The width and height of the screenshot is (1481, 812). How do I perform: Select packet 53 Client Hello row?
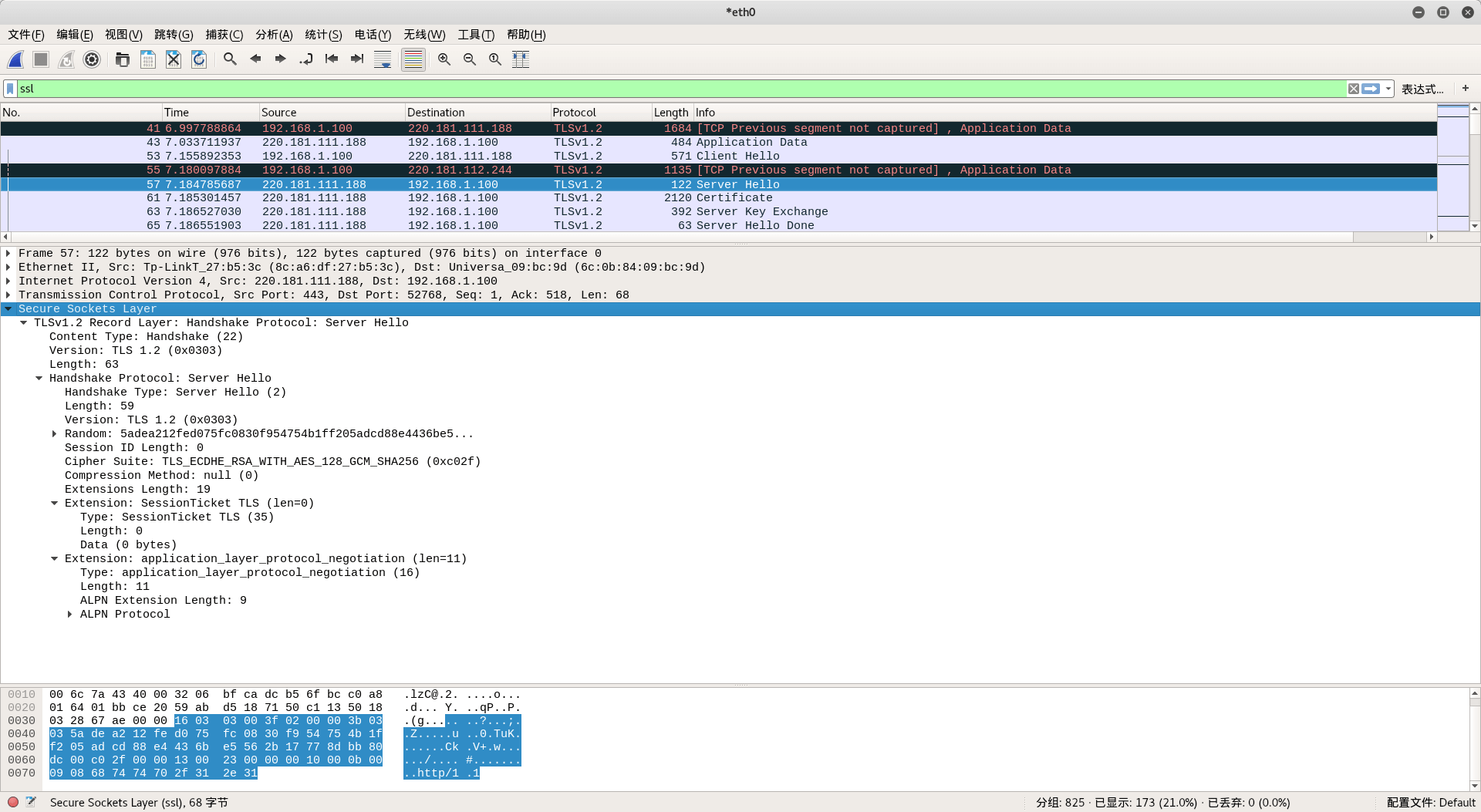pos(718,156)
